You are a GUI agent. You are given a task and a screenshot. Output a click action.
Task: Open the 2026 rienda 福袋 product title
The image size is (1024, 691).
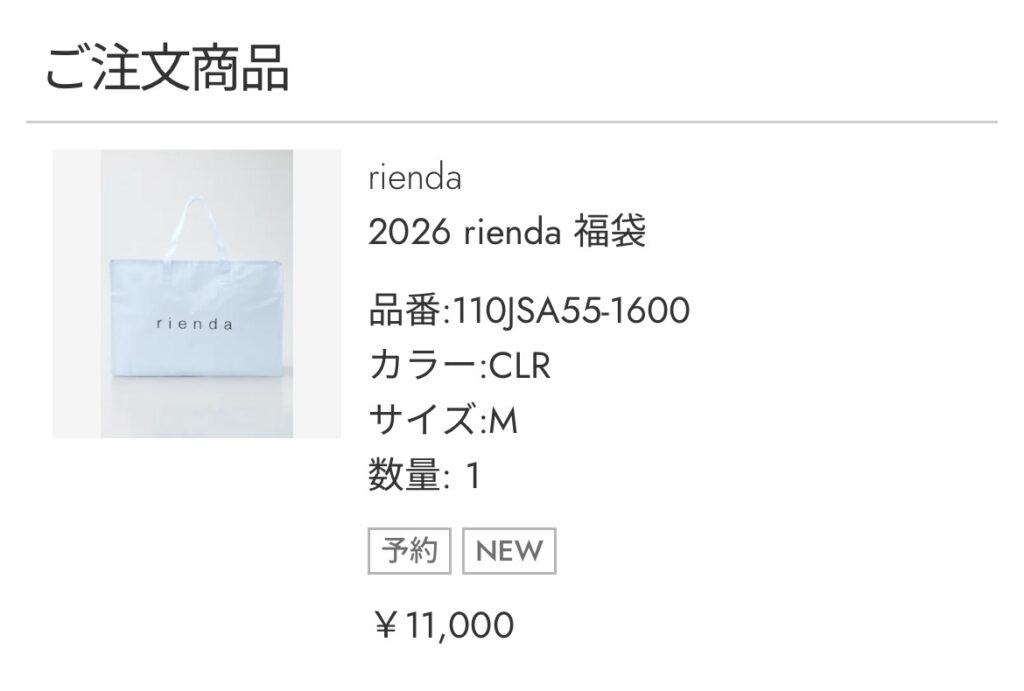(x=507, y=233)
